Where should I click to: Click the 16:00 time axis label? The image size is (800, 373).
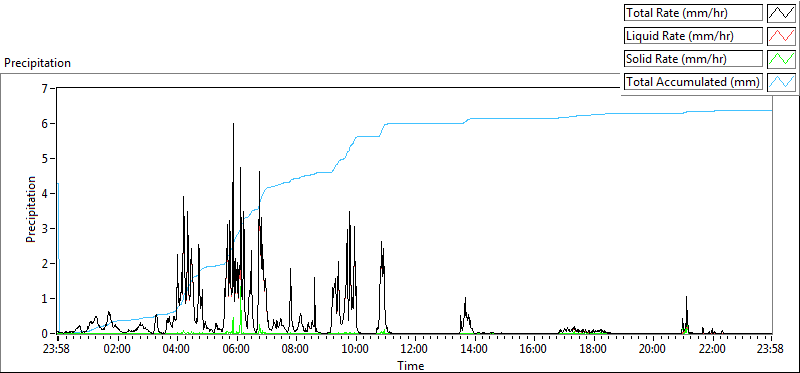[534, 350]
